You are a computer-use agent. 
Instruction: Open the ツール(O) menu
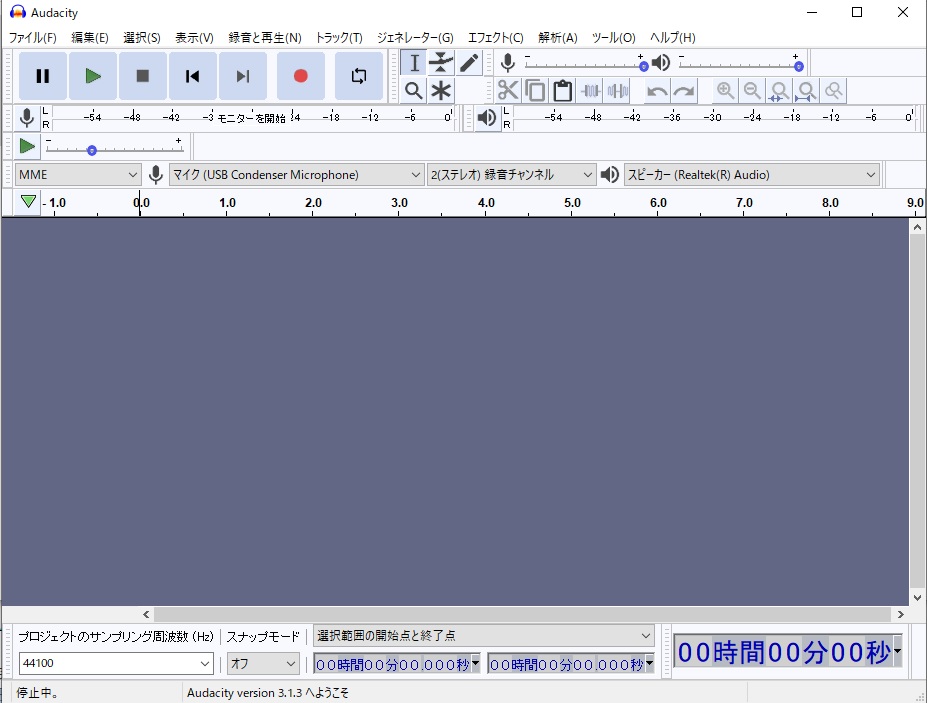coord(614,38)
